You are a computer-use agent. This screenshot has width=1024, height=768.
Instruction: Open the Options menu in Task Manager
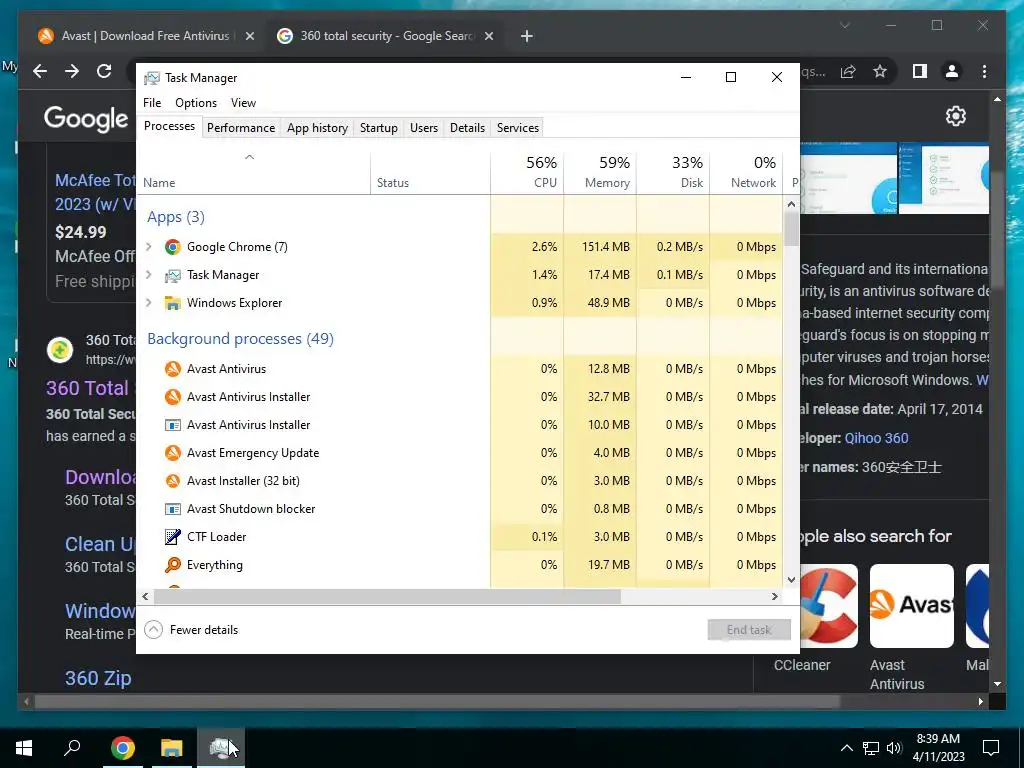(x=196, y=103)
